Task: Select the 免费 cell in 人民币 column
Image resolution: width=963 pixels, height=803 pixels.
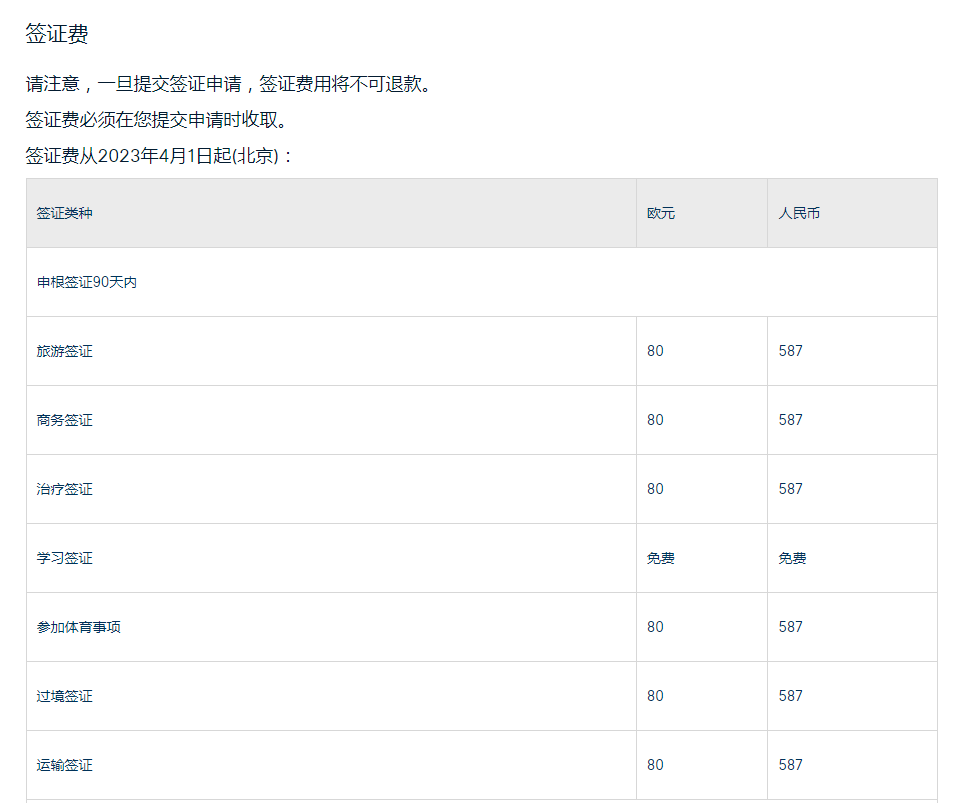Action: click(x=792, y=558)
